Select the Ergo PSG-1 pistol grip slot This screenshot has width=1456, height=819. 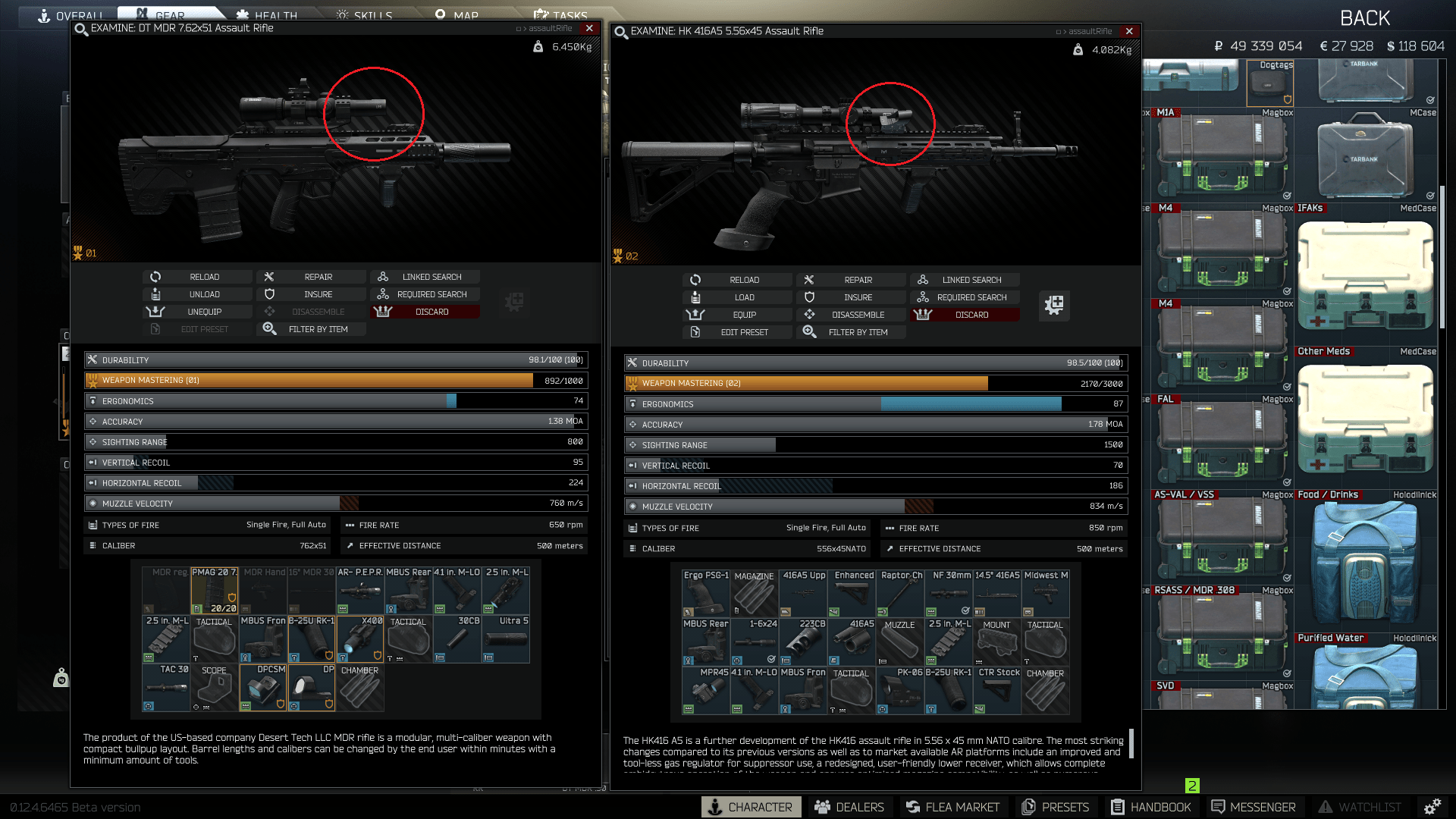[x=706, y=593]
